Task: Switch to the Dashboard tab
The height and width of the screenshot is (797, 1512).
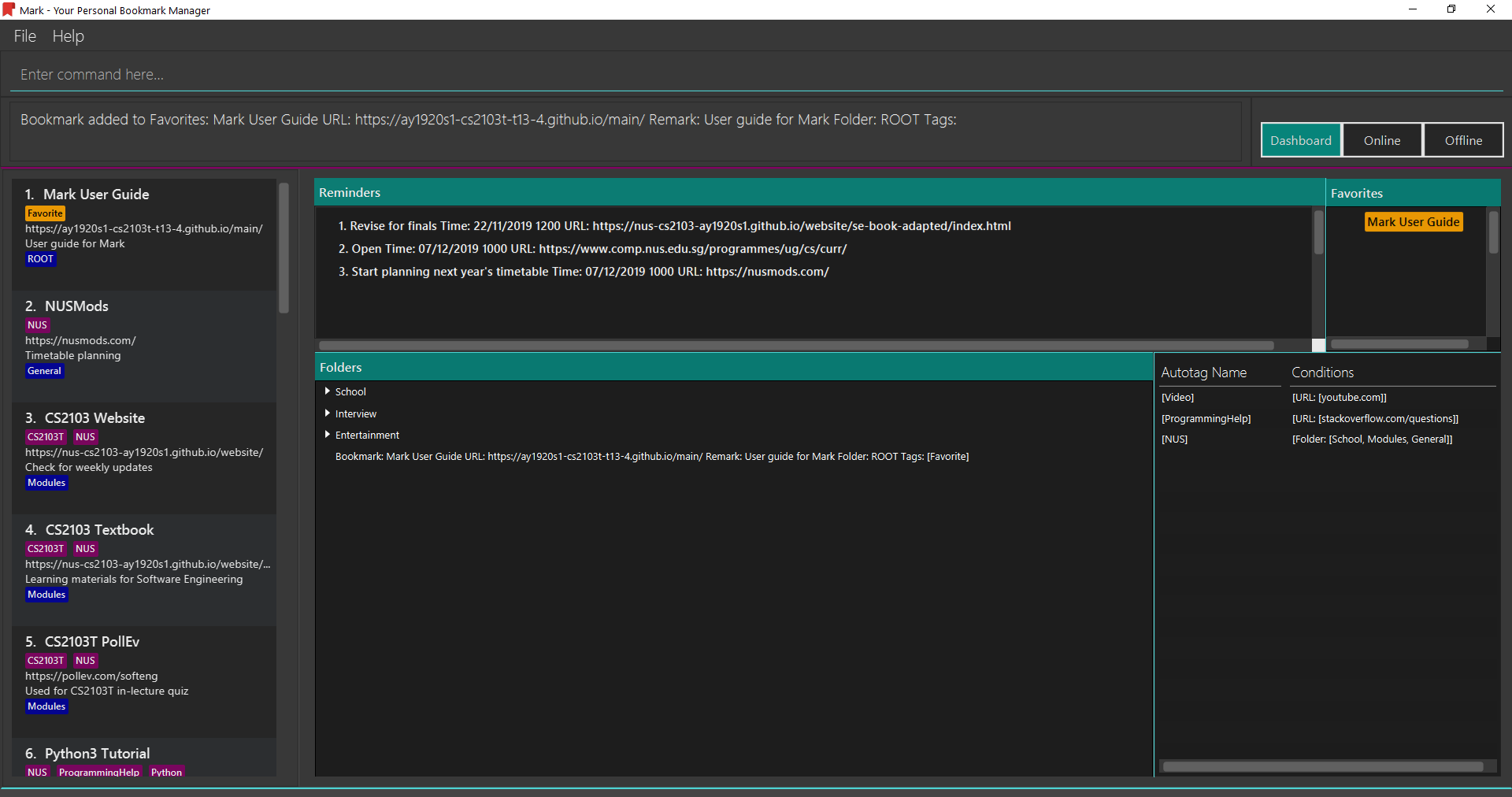Action: (1301, 140)
